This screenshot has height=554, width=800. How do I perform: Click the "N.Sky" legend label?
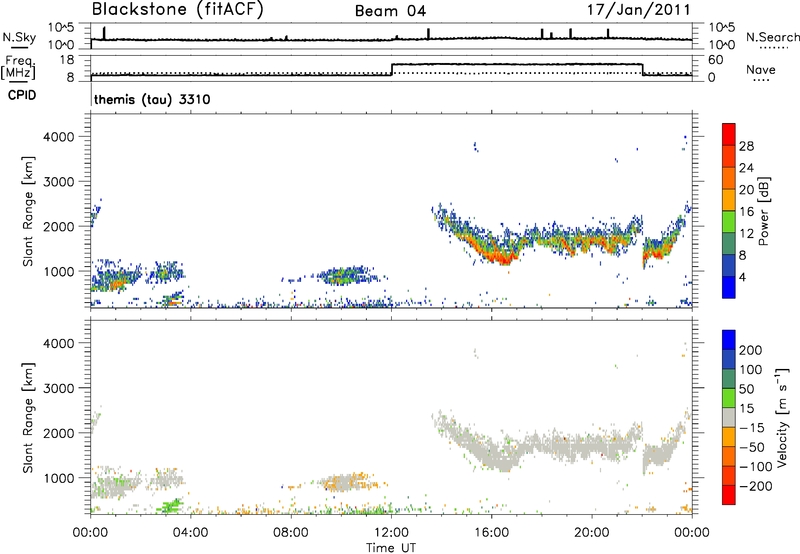pos(19,37)
